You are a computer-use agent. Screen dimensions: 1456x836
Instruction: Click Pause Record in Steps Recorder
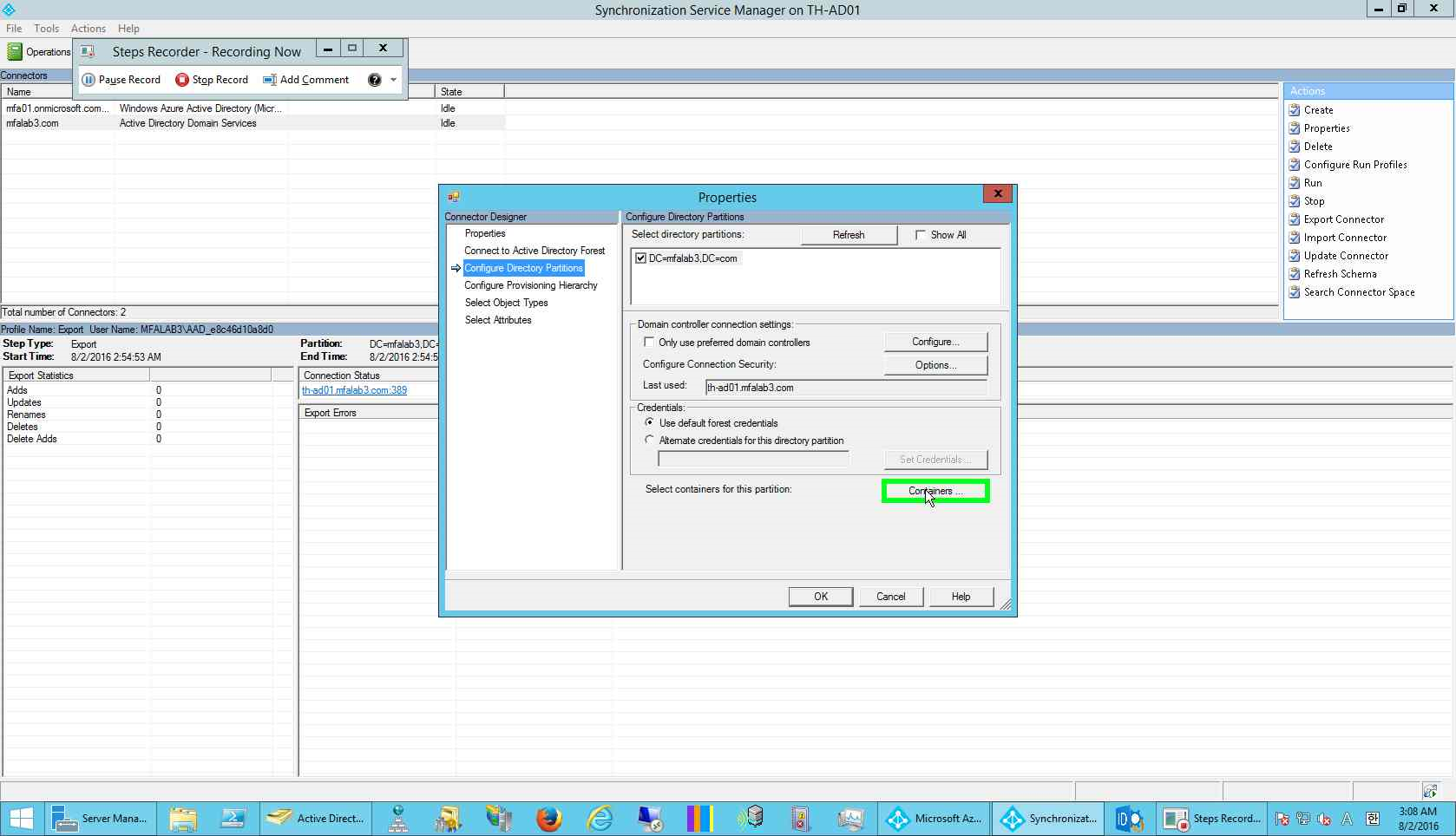(x=121, y=80)
